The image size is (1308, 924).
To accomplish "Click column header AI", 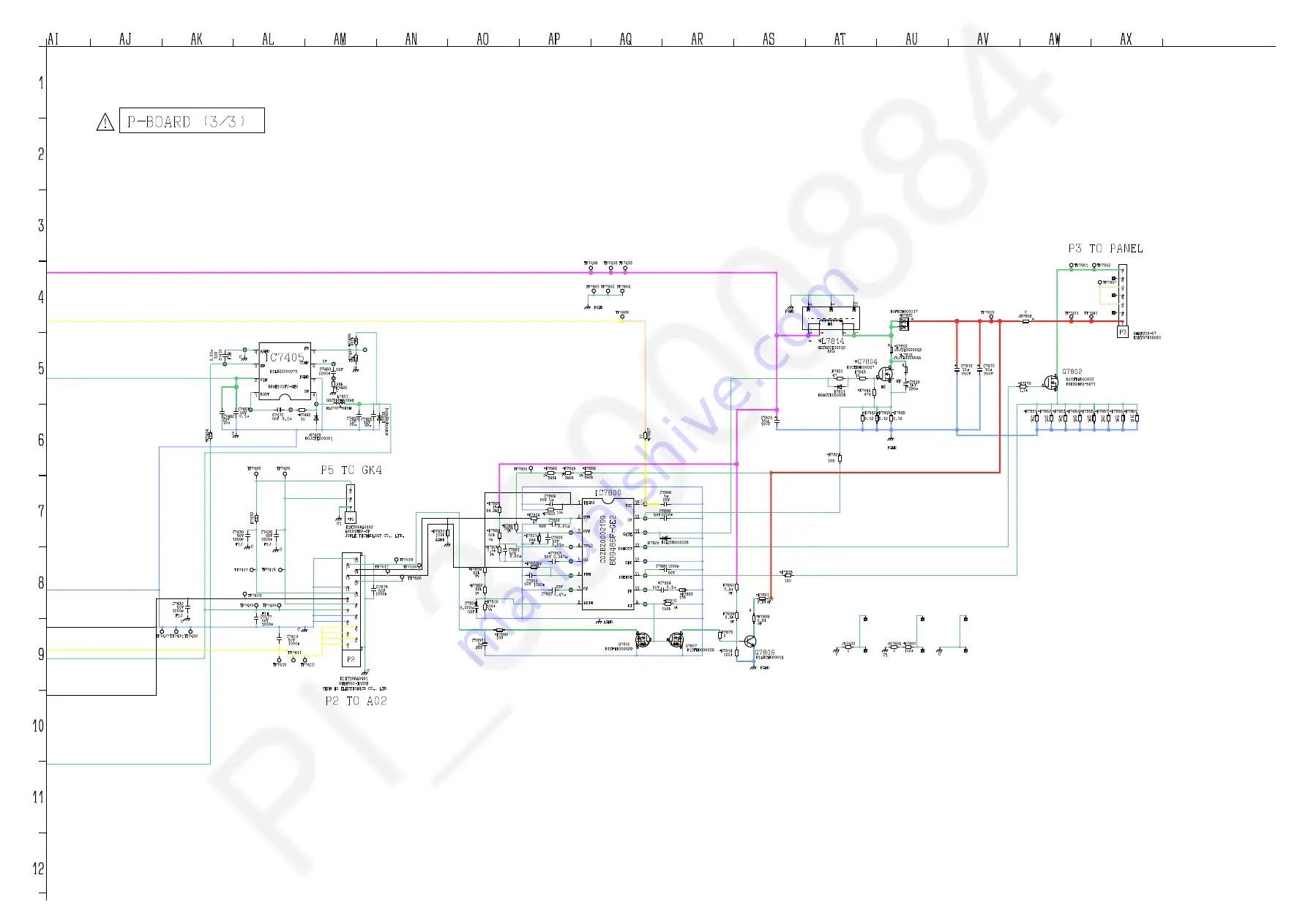I will [x=53, y=39].
